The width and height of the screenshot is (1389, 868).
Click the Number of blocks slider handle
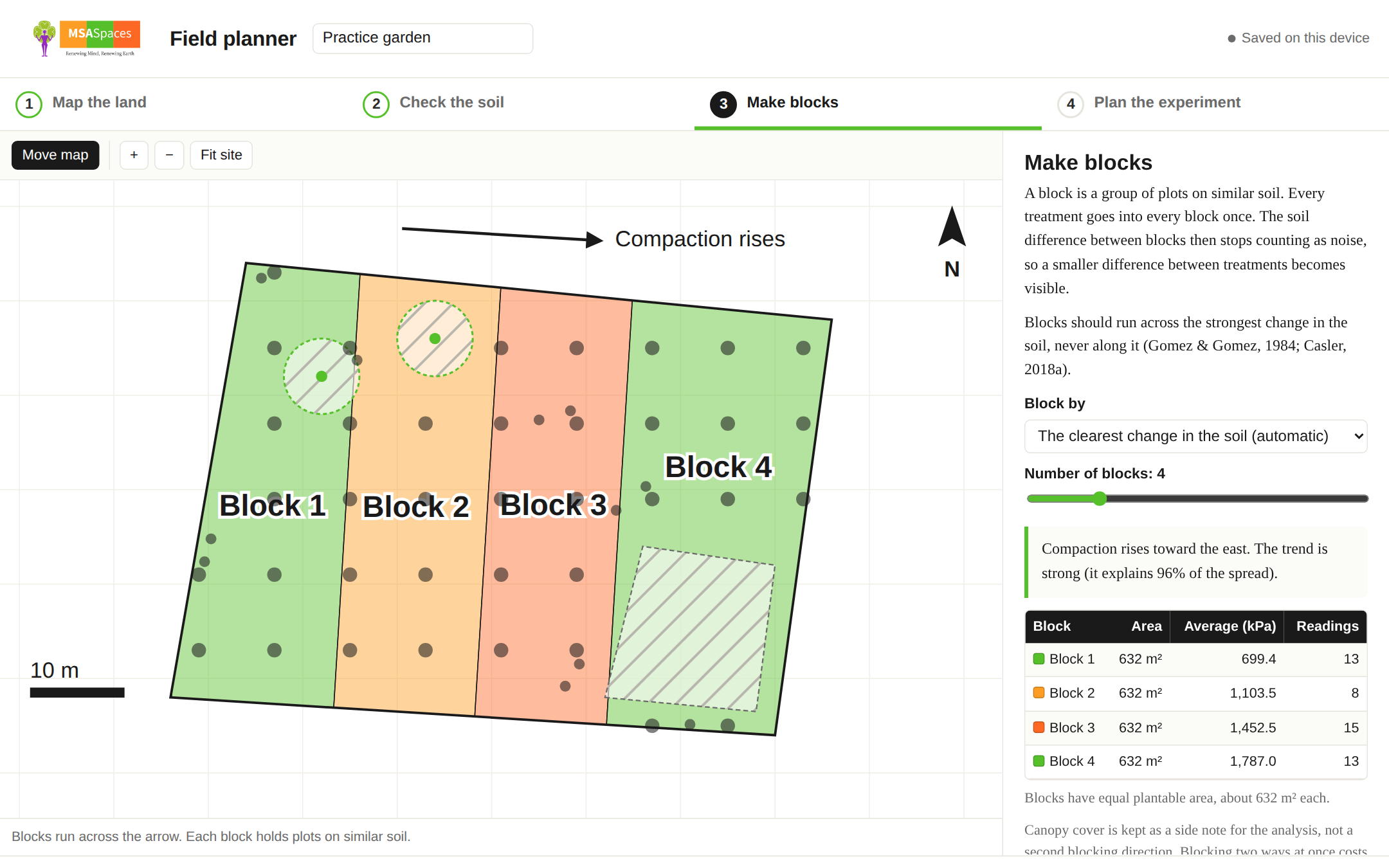[1100, 498]
